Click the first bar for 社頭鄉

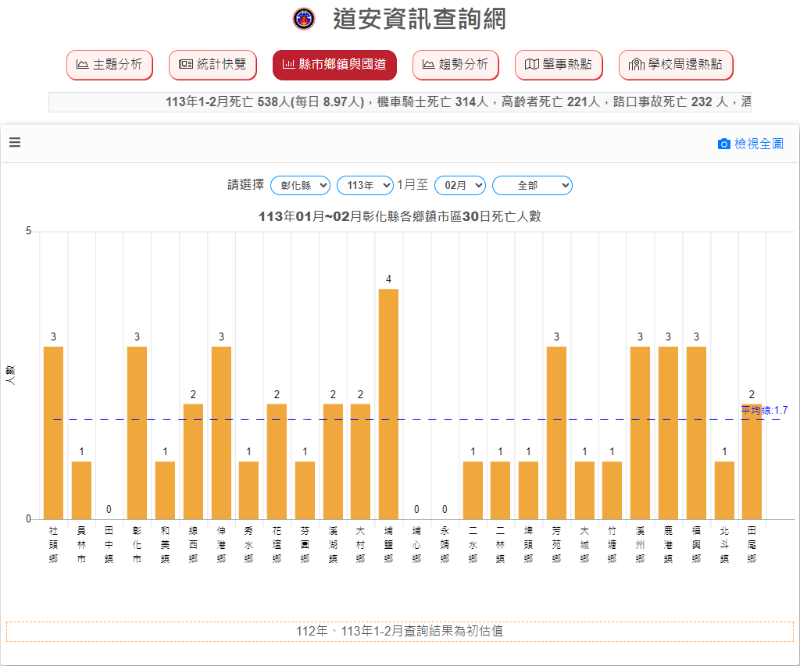[x=53, y=432]
